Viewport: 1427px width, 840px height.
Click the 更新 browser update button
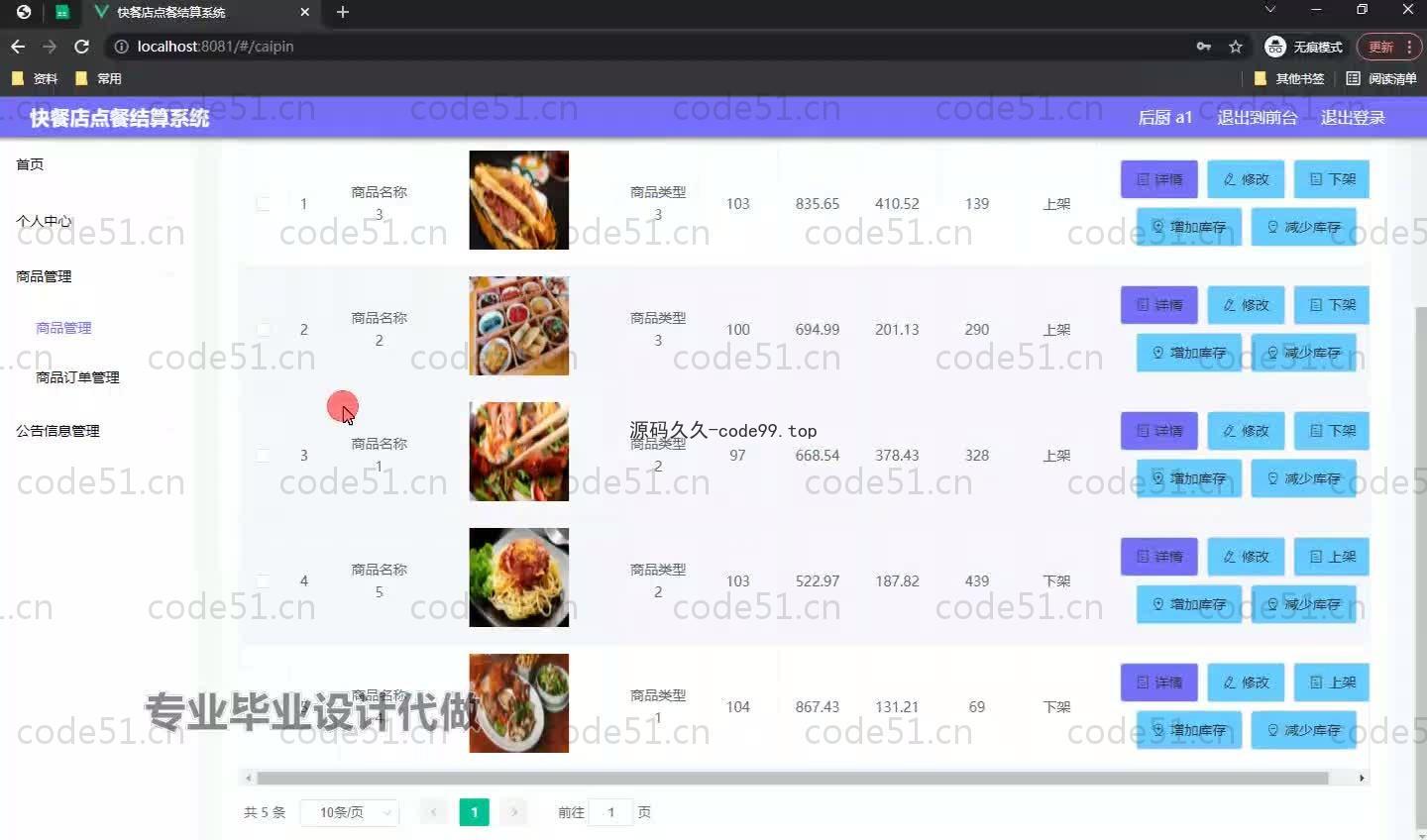[x=1388, y=47]
